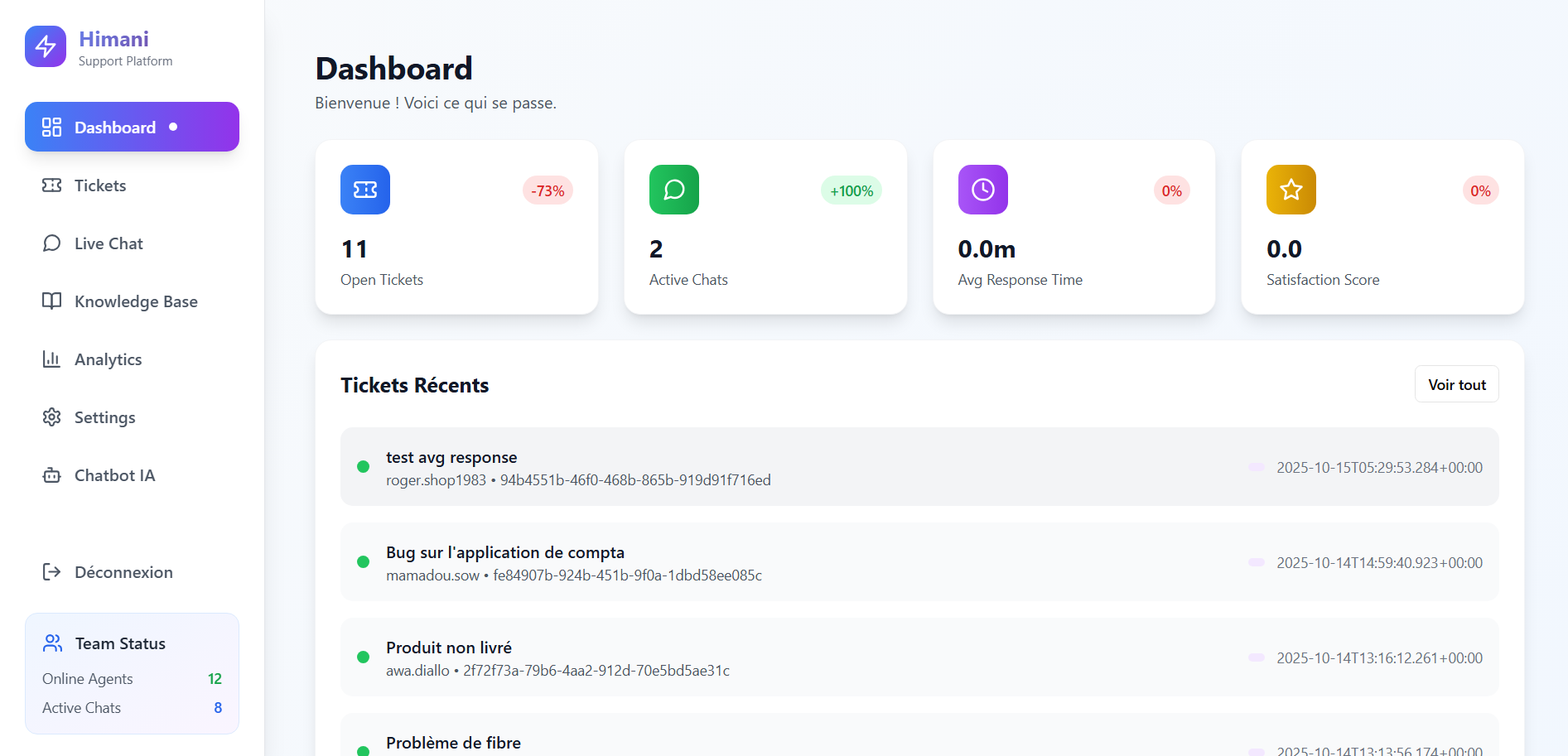
Task: Click the Dashboard grid icon in sidebar
Action: pyautogui.click(x=52, y=127)
